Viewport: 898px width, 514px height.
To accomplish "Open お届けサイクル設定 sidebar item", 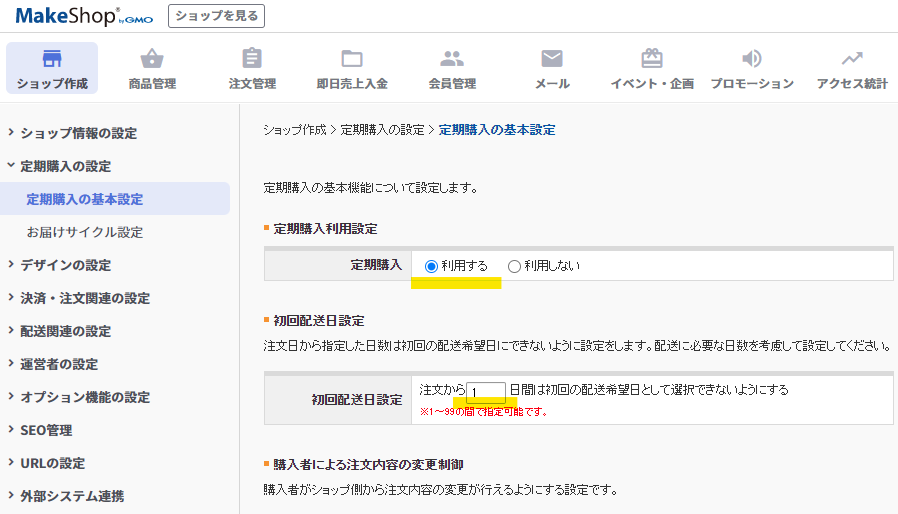I will point(85,232).
